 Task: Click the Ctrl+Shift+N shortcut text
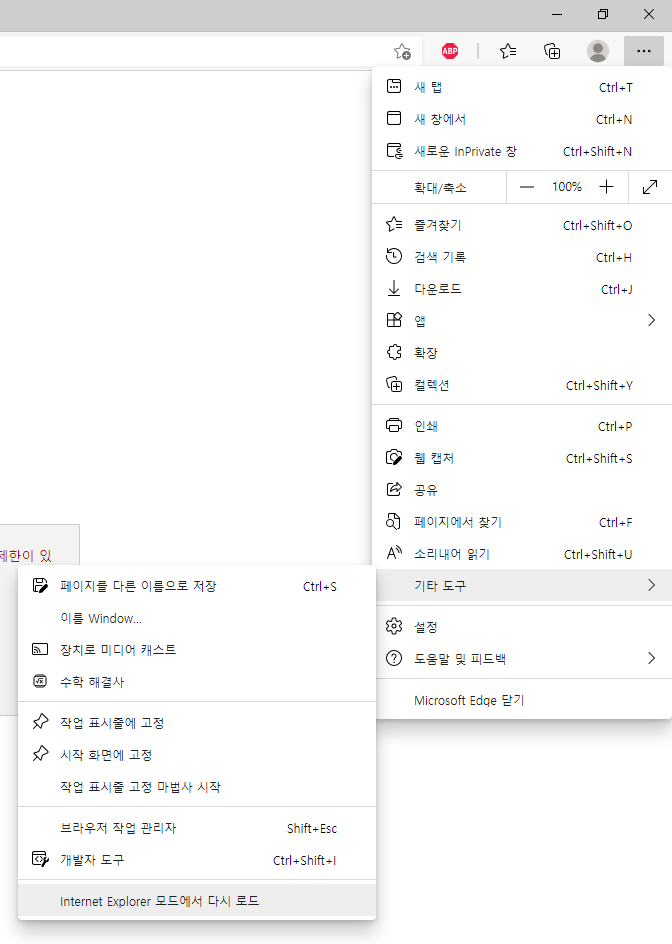(x=597, y=151)
